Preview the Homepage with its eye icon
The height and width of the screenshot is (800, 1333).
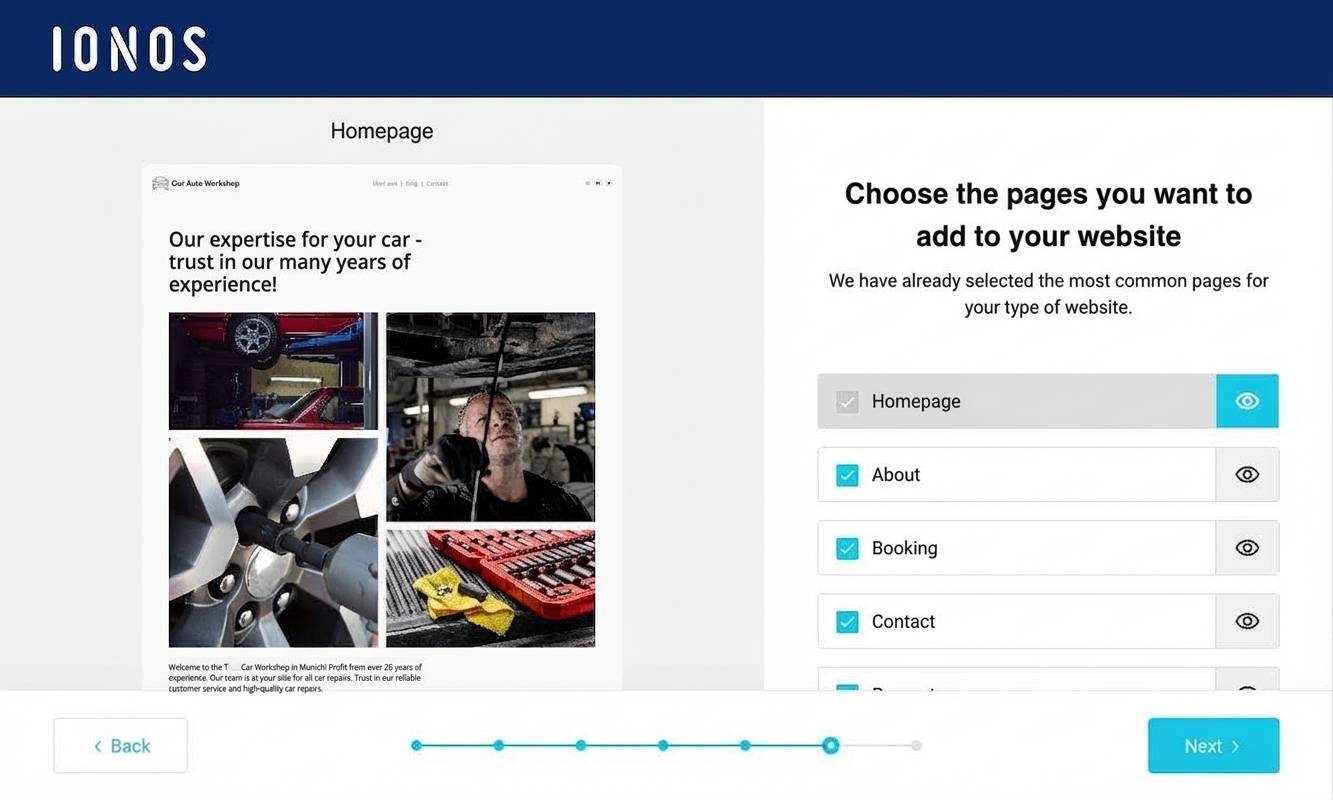coord(1246,401)
